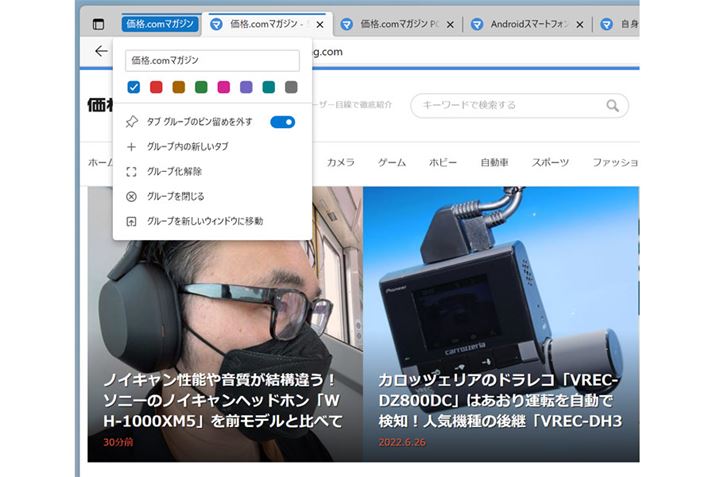
Task: Toggle the unpin tab group switch
Action: click(282, 122)
